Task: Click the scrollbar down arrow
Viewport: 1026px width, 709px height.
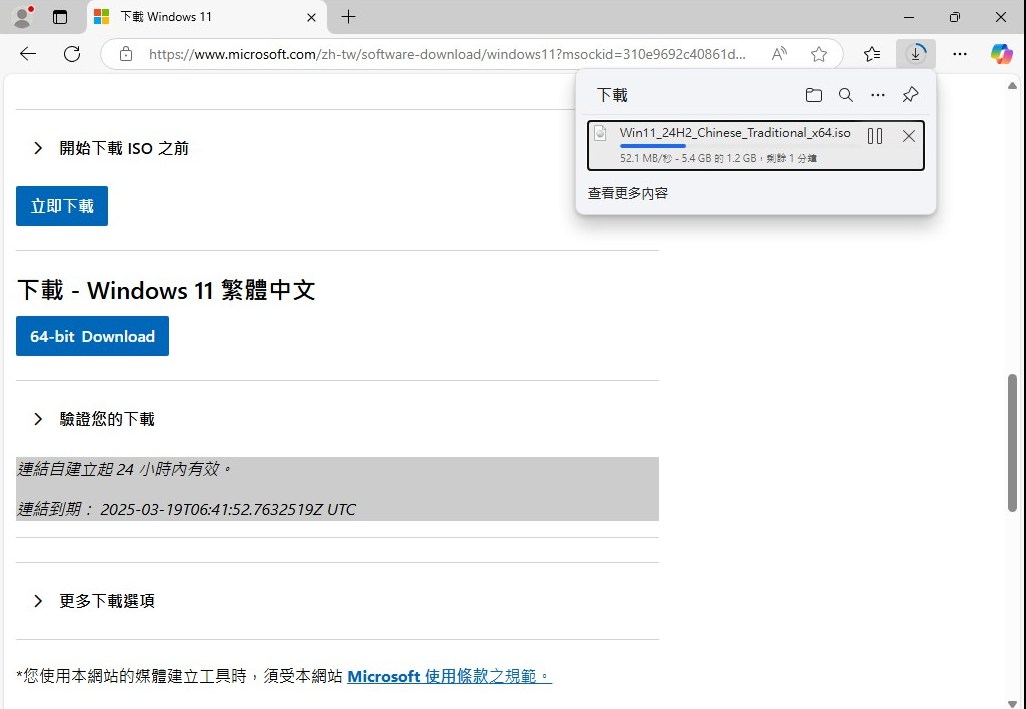Action: pos(1012,703)
